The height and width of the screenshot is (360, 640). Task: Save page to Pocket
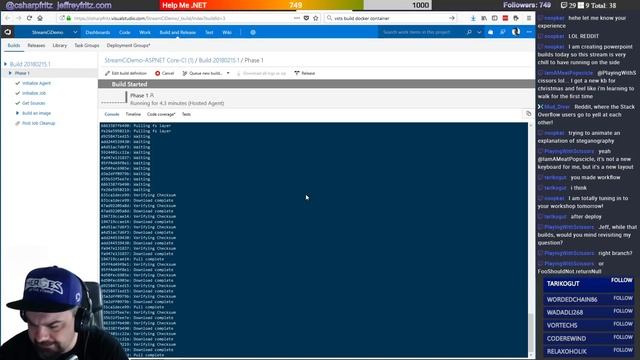(306, 18)
